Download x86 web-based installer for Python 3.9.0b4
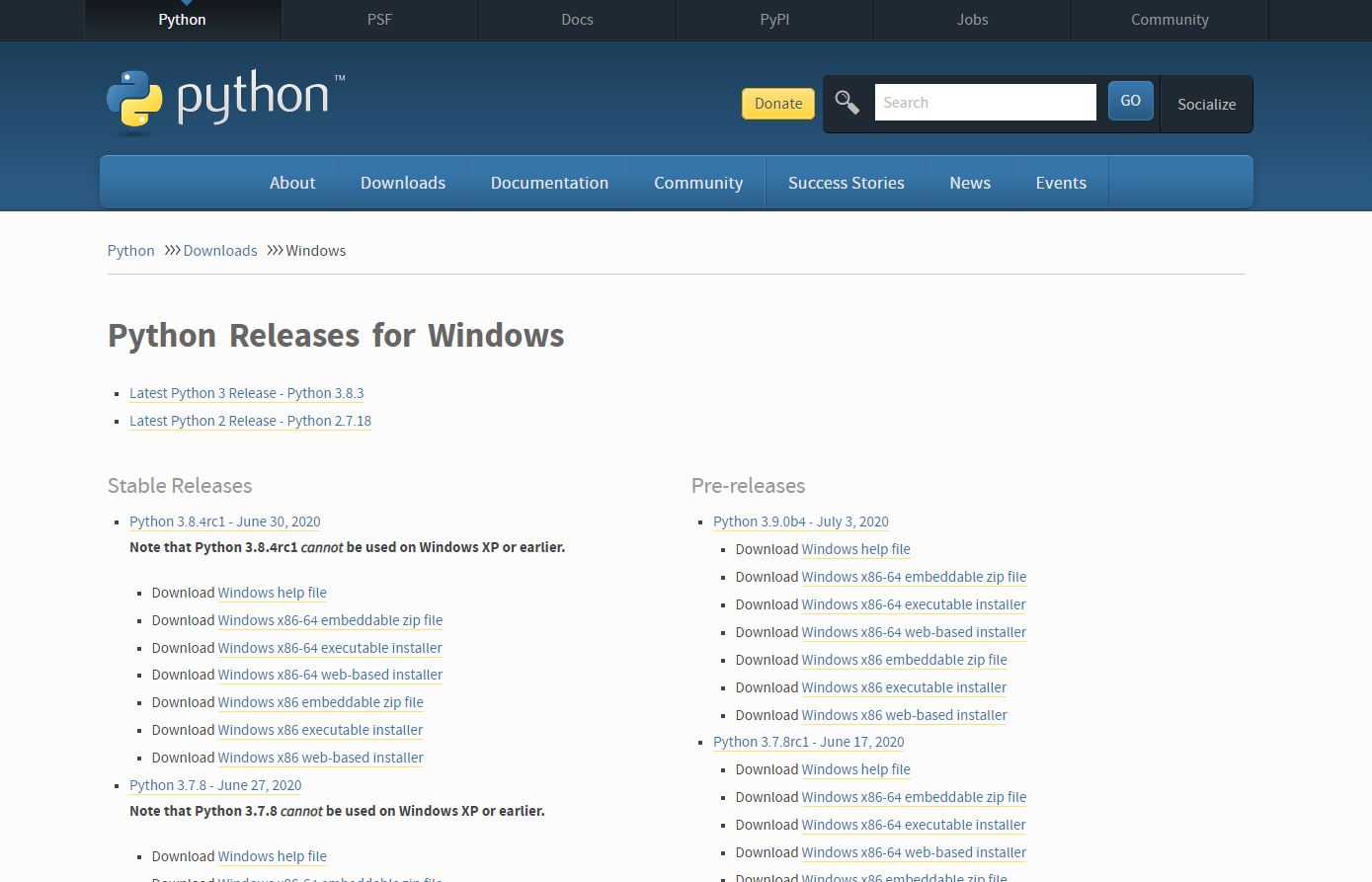Viewport: 1372px width, 882px height. click(x=905, y=715)
